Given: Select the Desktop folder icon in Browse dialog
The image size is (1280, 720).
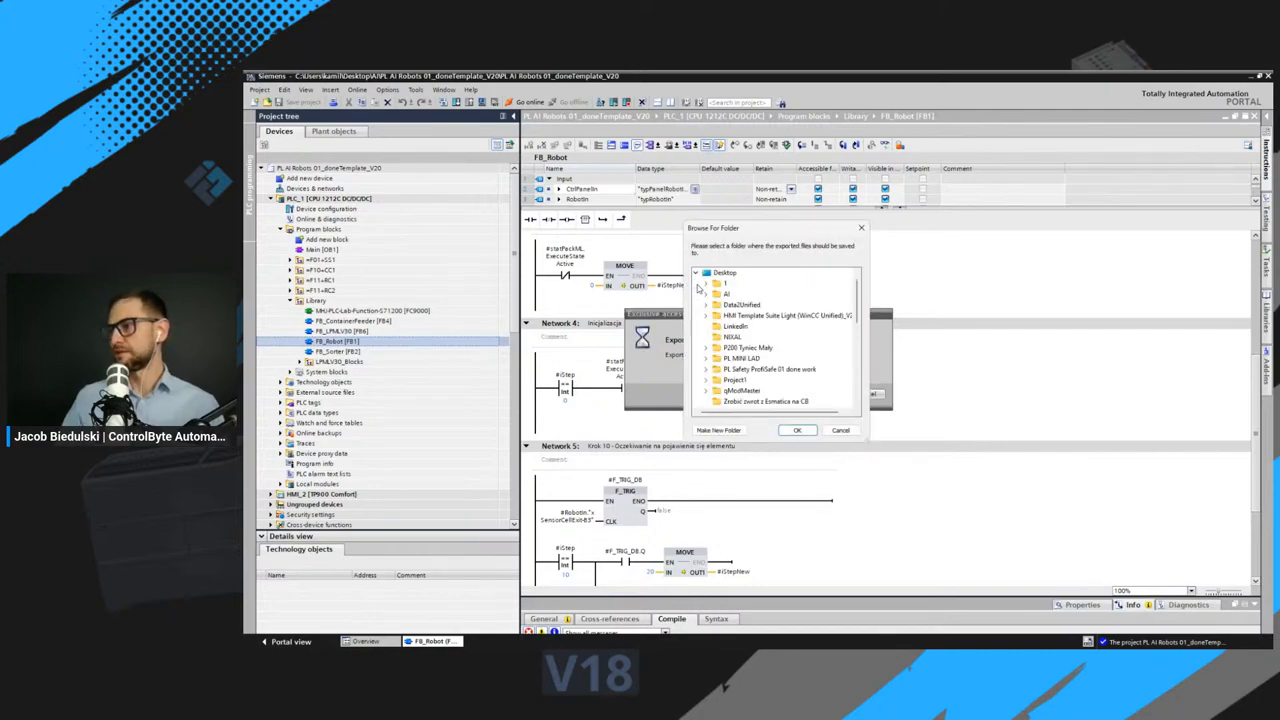Looking at the screenshot, I should pos(706,272).
